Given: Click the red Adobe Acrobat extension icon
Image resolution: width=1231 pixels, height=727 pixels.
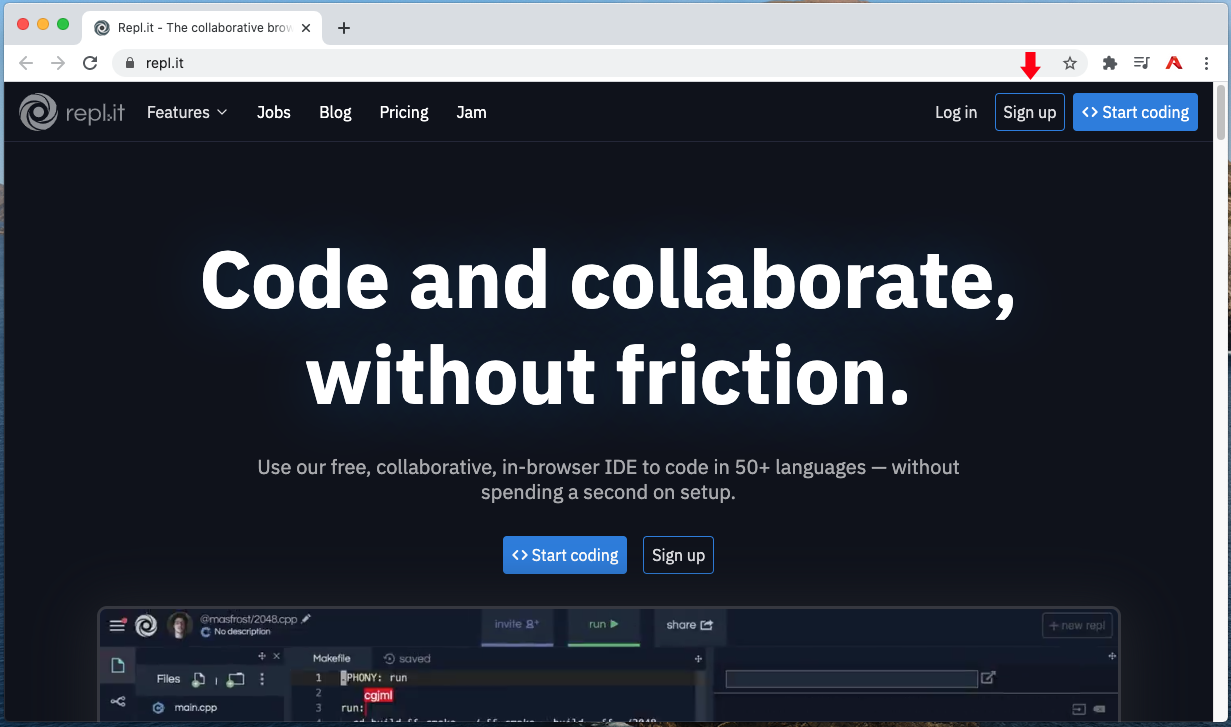Looking at the screenshot, I should (x=1174, y=63).
